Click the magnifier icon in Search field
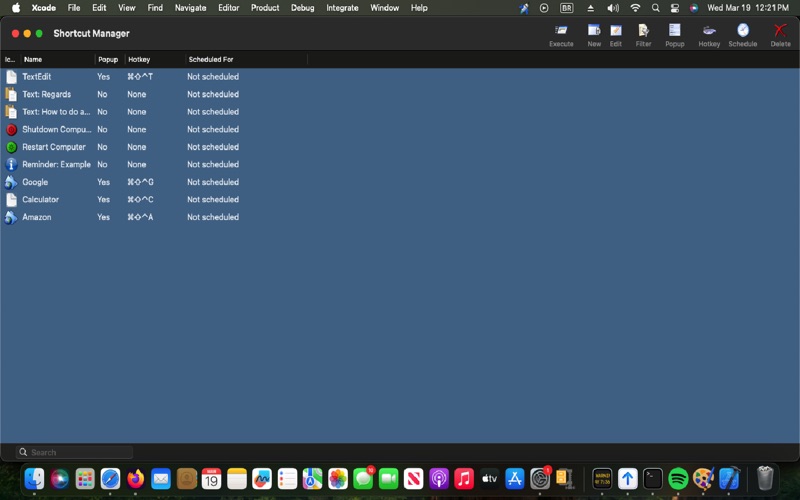 tap(23, 452)
